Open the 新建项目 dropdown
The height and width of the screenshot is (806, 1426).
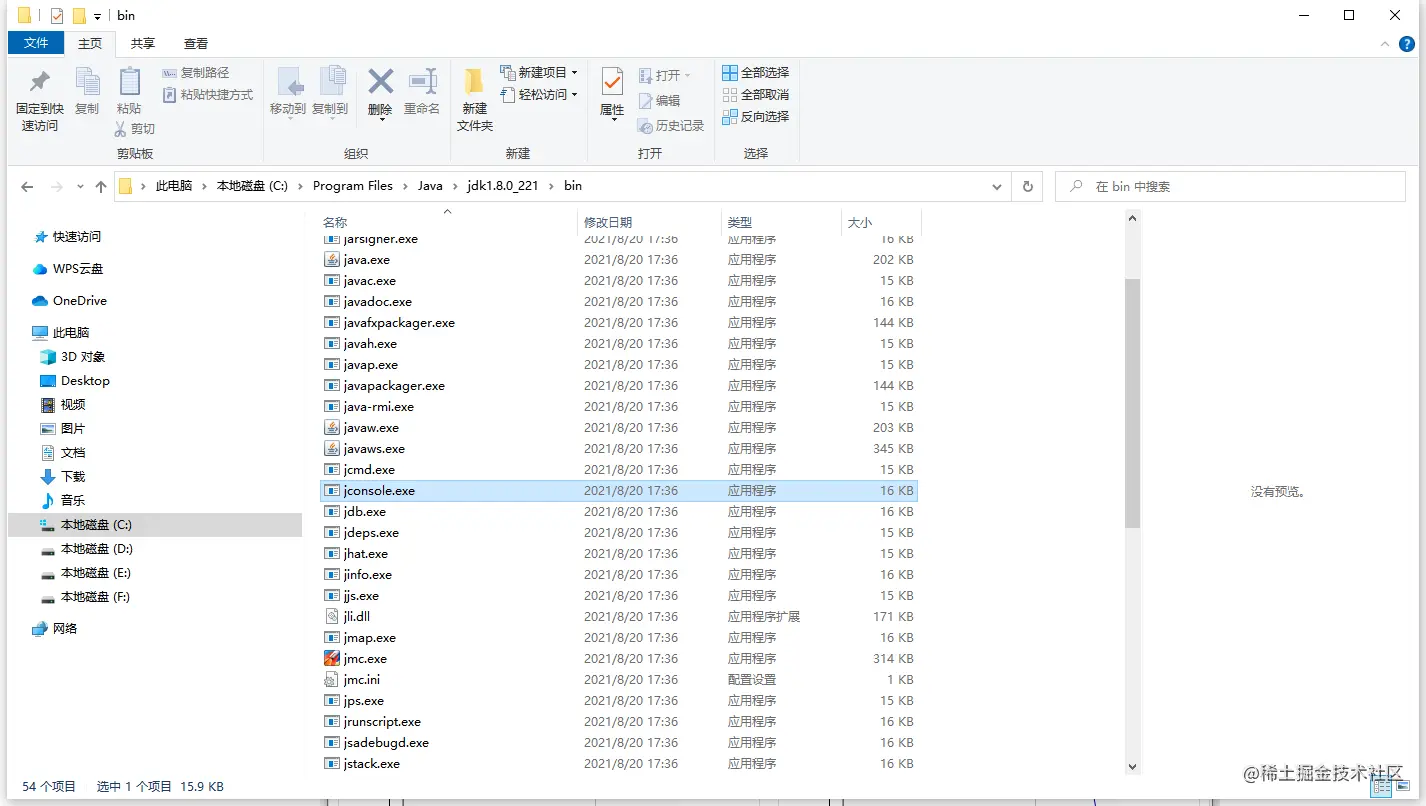pos(539,73)
